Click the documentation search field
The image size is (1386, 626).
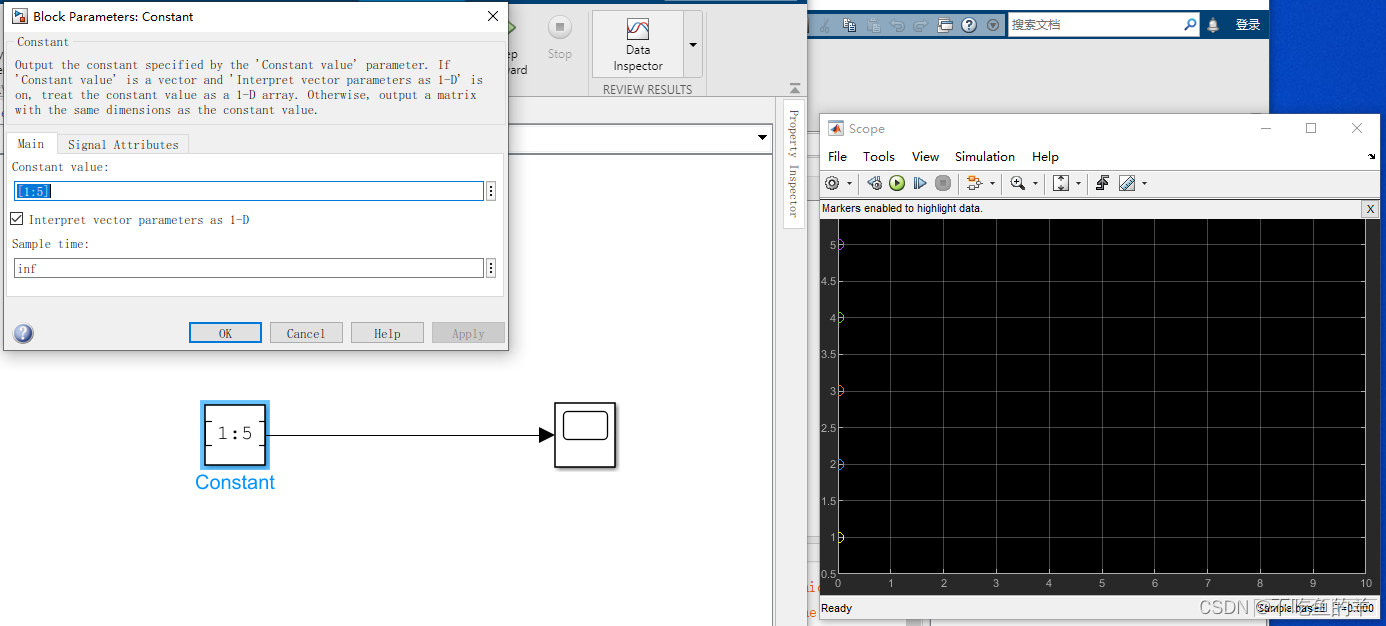(1094, 25)
